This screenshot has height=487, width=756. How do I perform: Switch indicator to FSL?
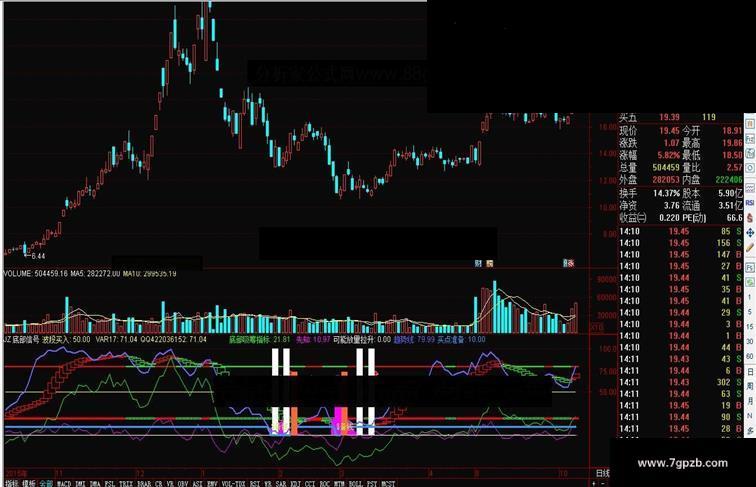point(110,483)
